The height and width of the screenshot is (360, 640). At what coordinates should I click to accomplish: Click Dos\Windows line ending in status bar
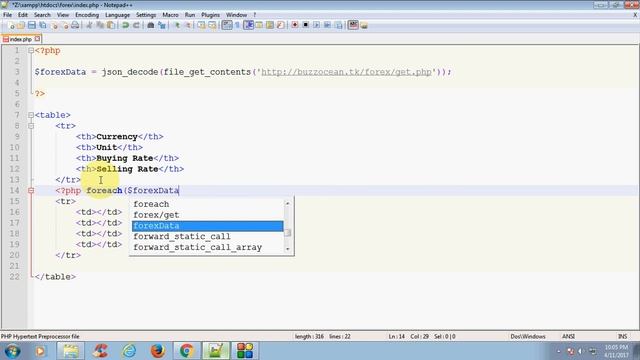pyautogui.click(x=528, y=336)
